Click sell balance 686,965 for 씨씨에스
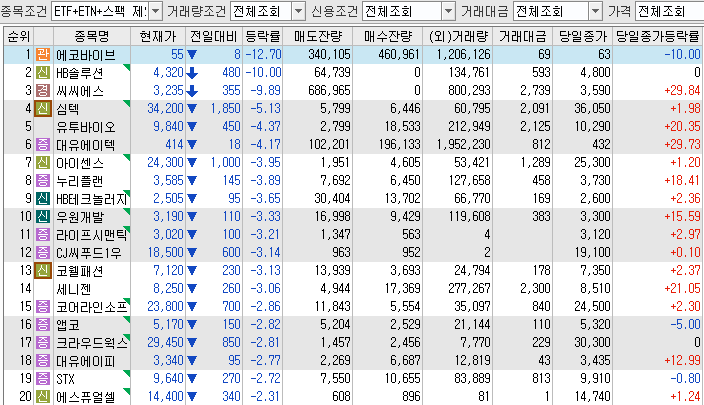Viewport: 704px width, 405px height. [329, 91]
